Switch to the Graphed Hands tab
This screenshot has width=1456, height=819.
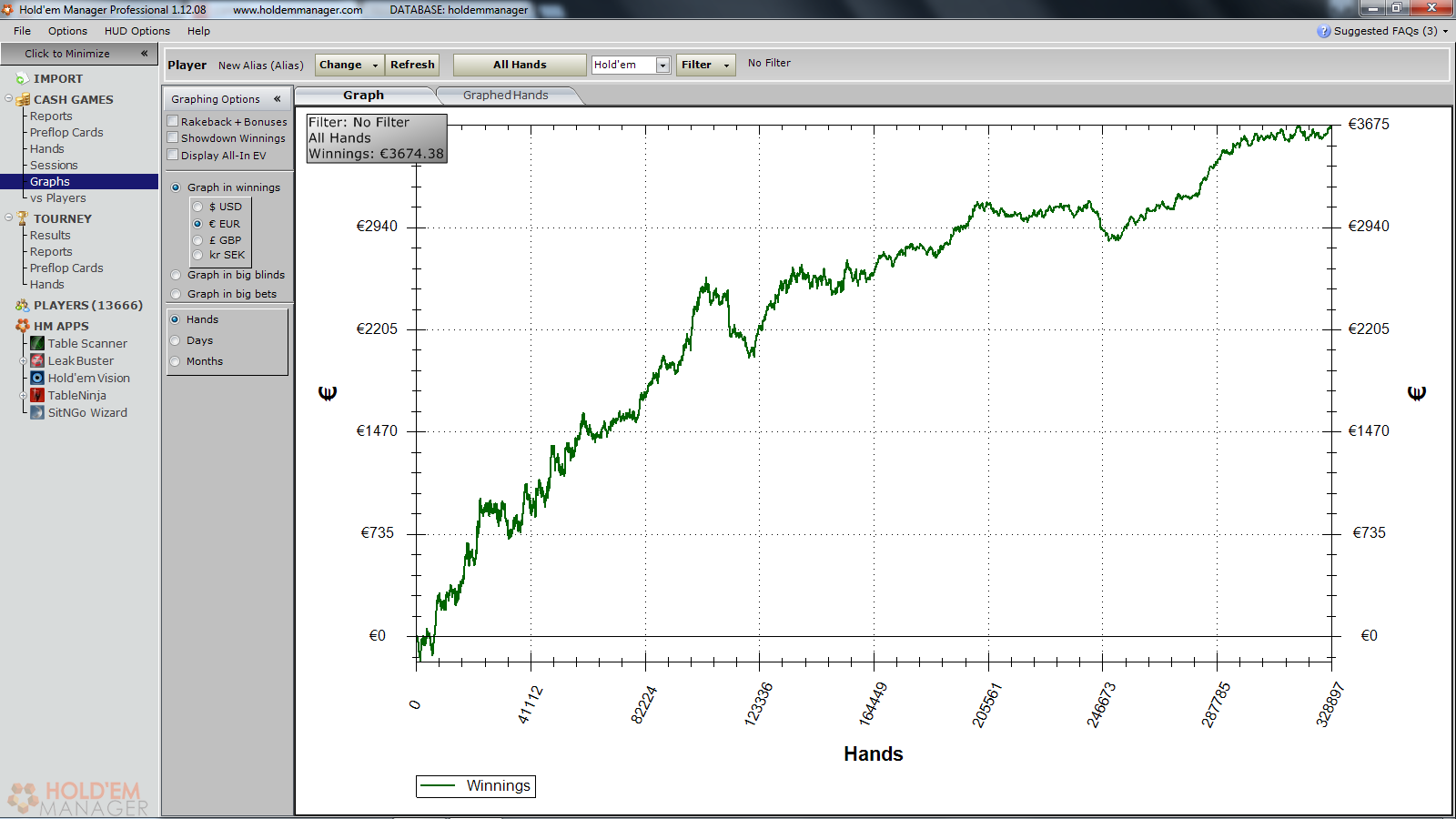(x=506, y=96)
